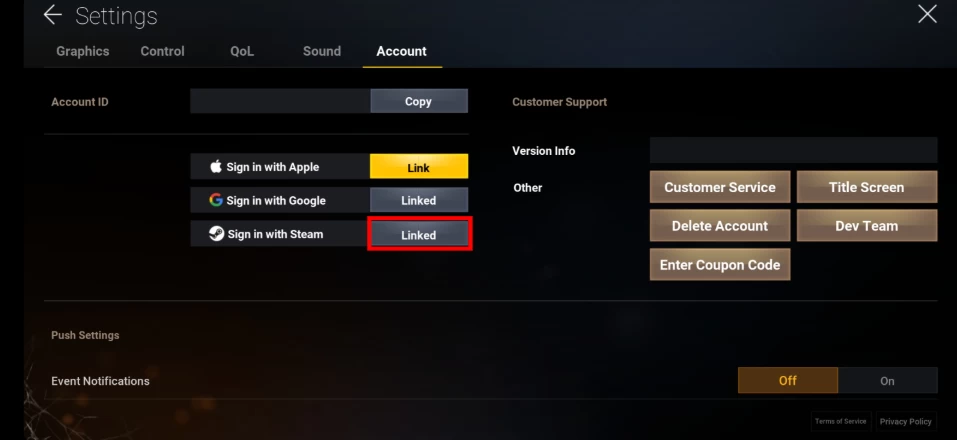The image size is (957, 440).
Task: Open the Graphics tab
Action: coord(82,51)
